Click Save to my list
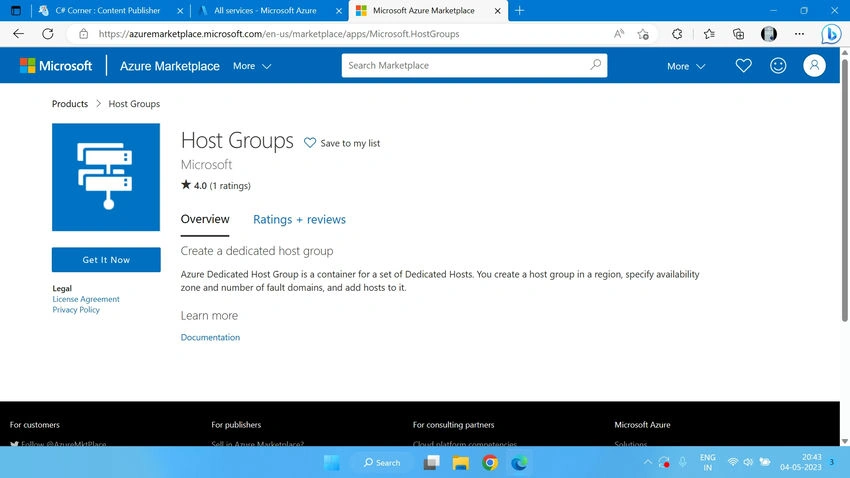This screenshot has width=850, height=478. pos(350,143)
